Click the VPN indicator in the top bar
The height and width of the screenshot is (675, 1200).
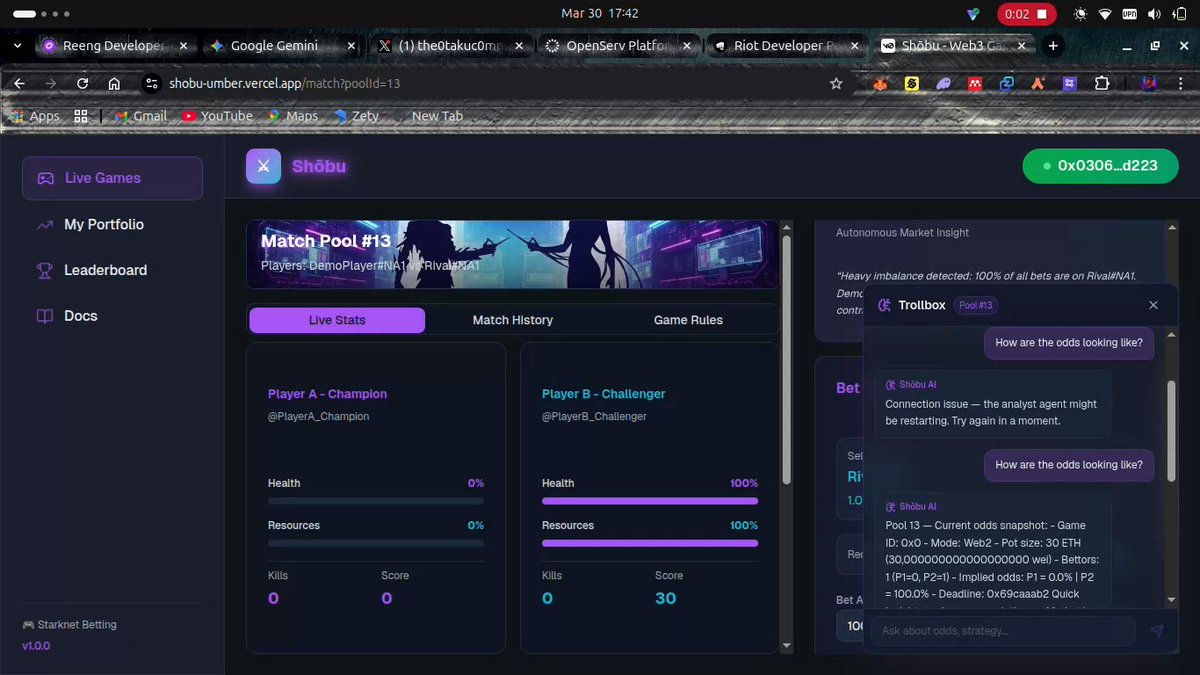click(x=1130, y=14)
